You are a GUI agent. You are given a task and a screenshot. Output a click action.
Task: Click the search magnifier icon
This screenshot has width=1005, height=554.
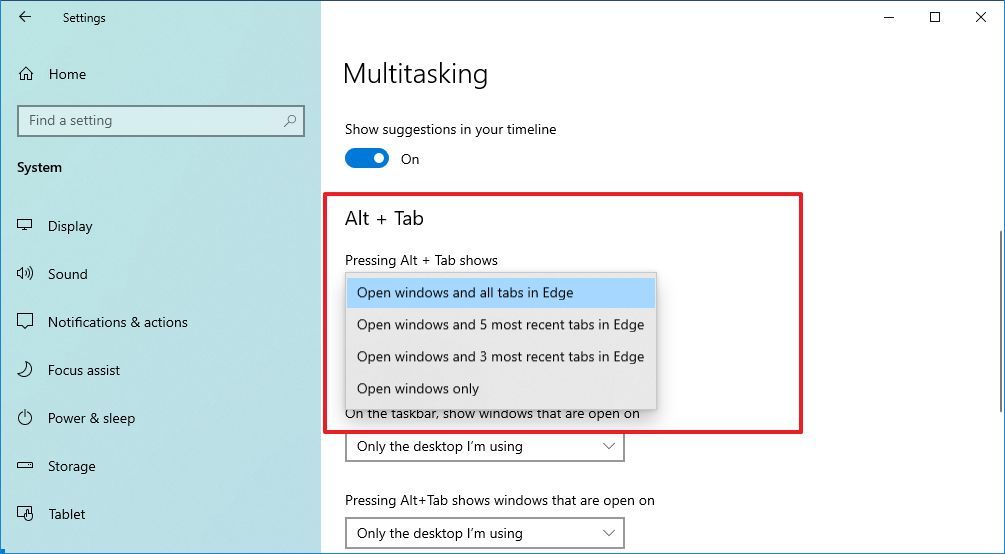click(x=290, y=121)
